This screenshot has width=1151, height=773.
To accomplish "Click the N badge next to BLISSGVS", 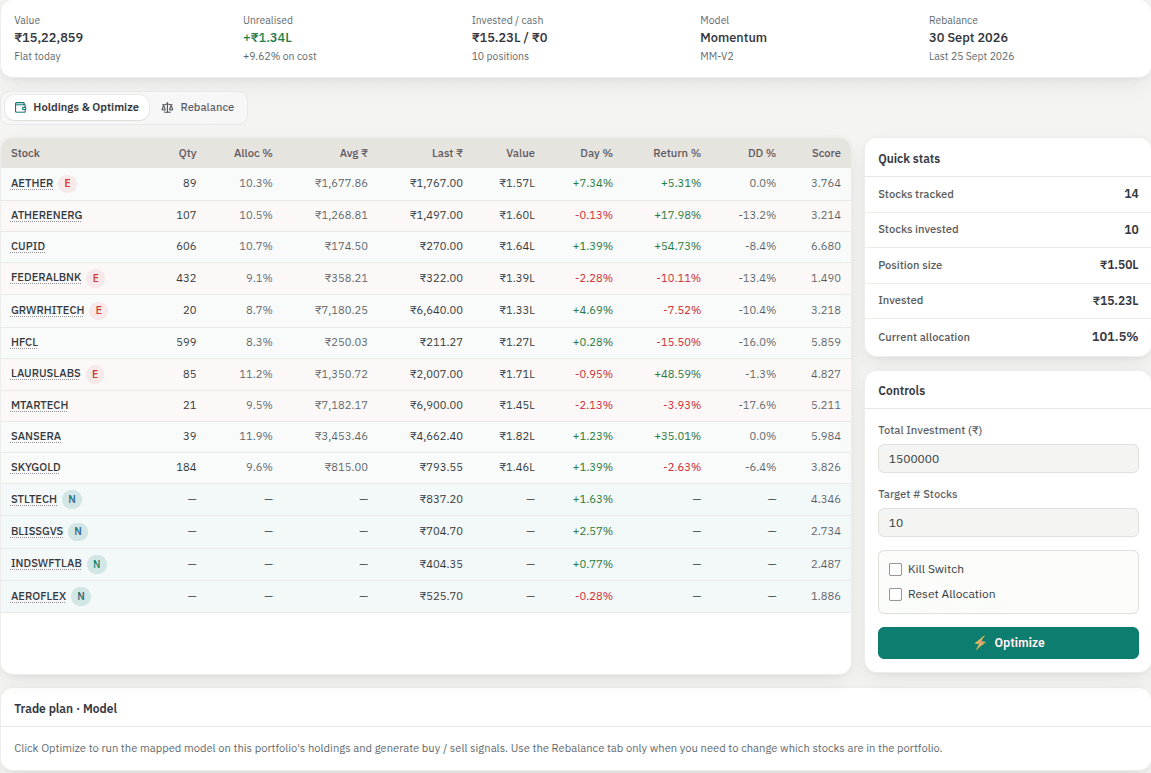I will 78,531.
